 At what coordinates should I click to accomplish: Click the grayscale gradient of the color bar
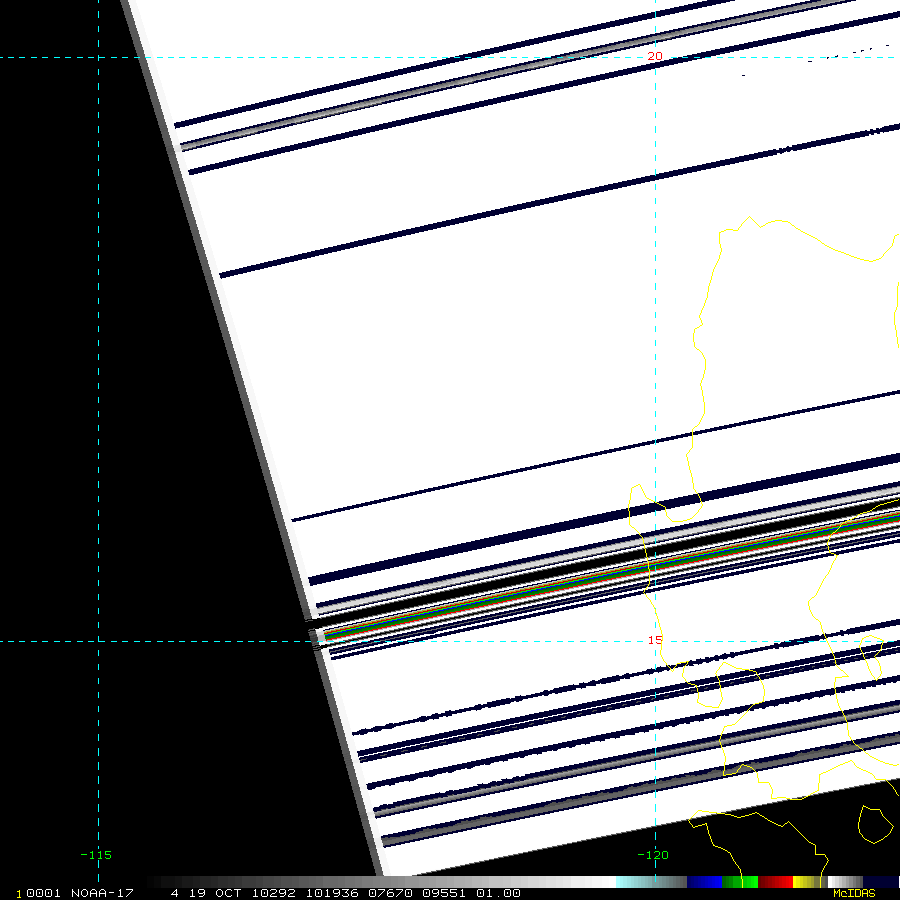(382, 882)
